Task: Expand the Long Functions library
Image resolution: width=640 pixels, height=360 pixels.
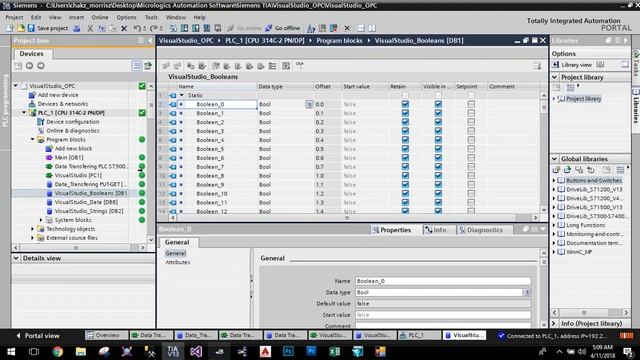Action: coord(554,225)
